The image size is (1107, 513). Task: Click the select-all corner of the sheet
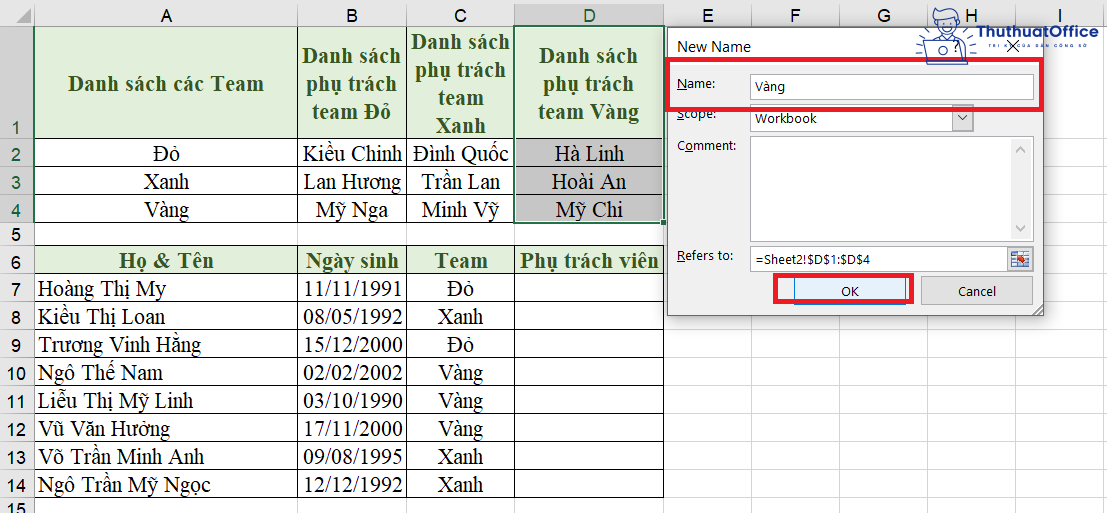[x=17, y=15]
